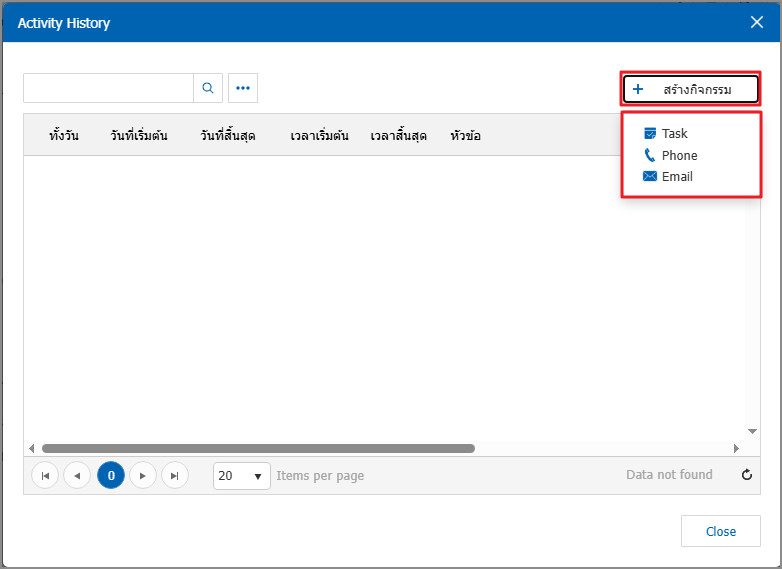Click the scroll left arrow
Screen dimensions: 782x569
pos(31,449)
